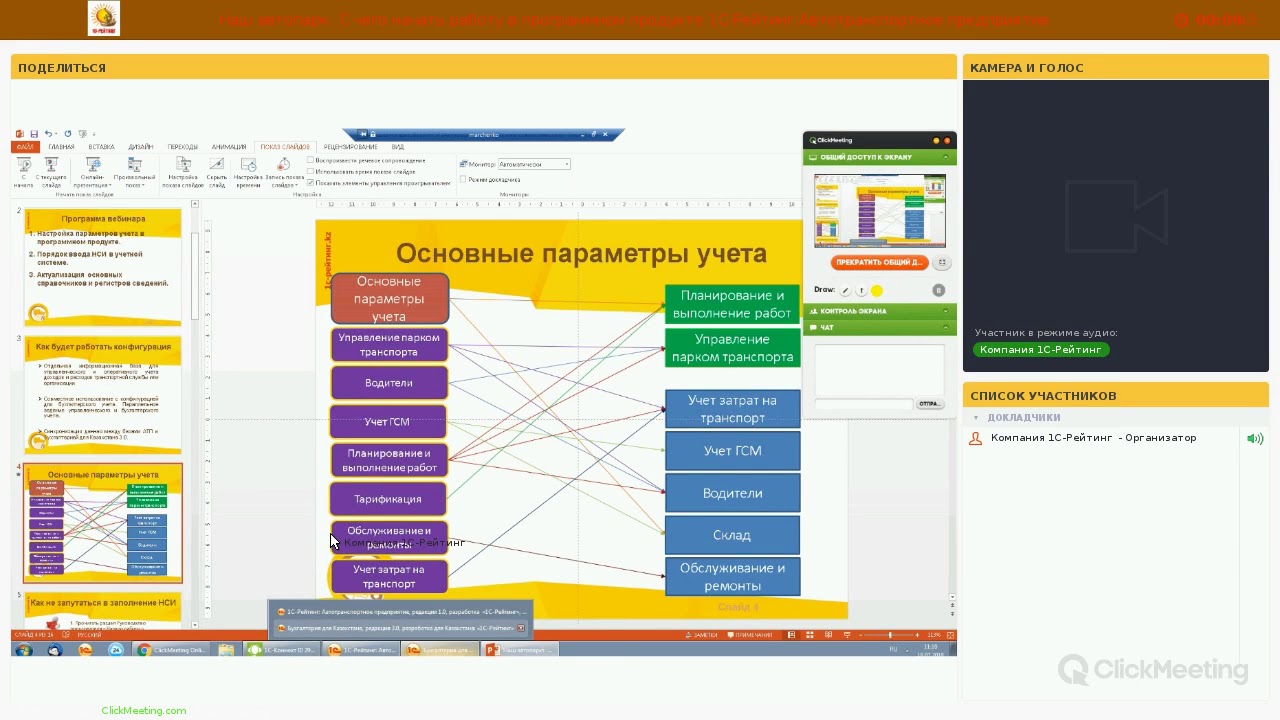The width and height of the screenshot is (1280, 720).
Task: Click ClickMeeting.com link at bottom
Action: pos(144,711)
